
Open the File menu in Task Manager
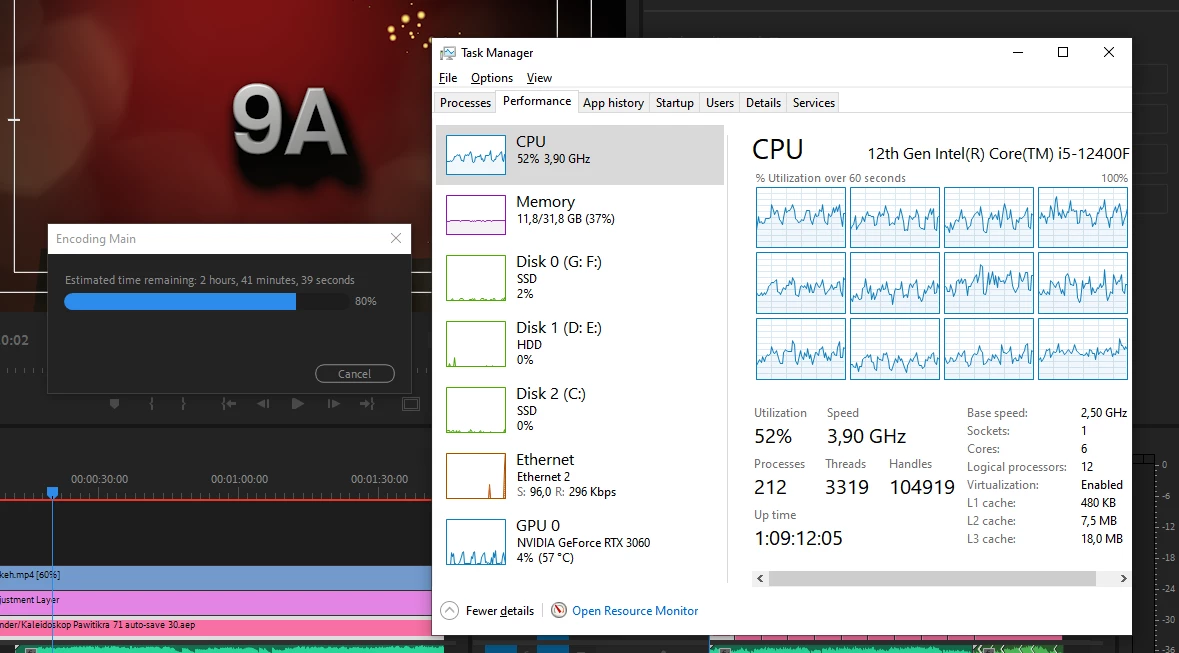coord(448,77)
